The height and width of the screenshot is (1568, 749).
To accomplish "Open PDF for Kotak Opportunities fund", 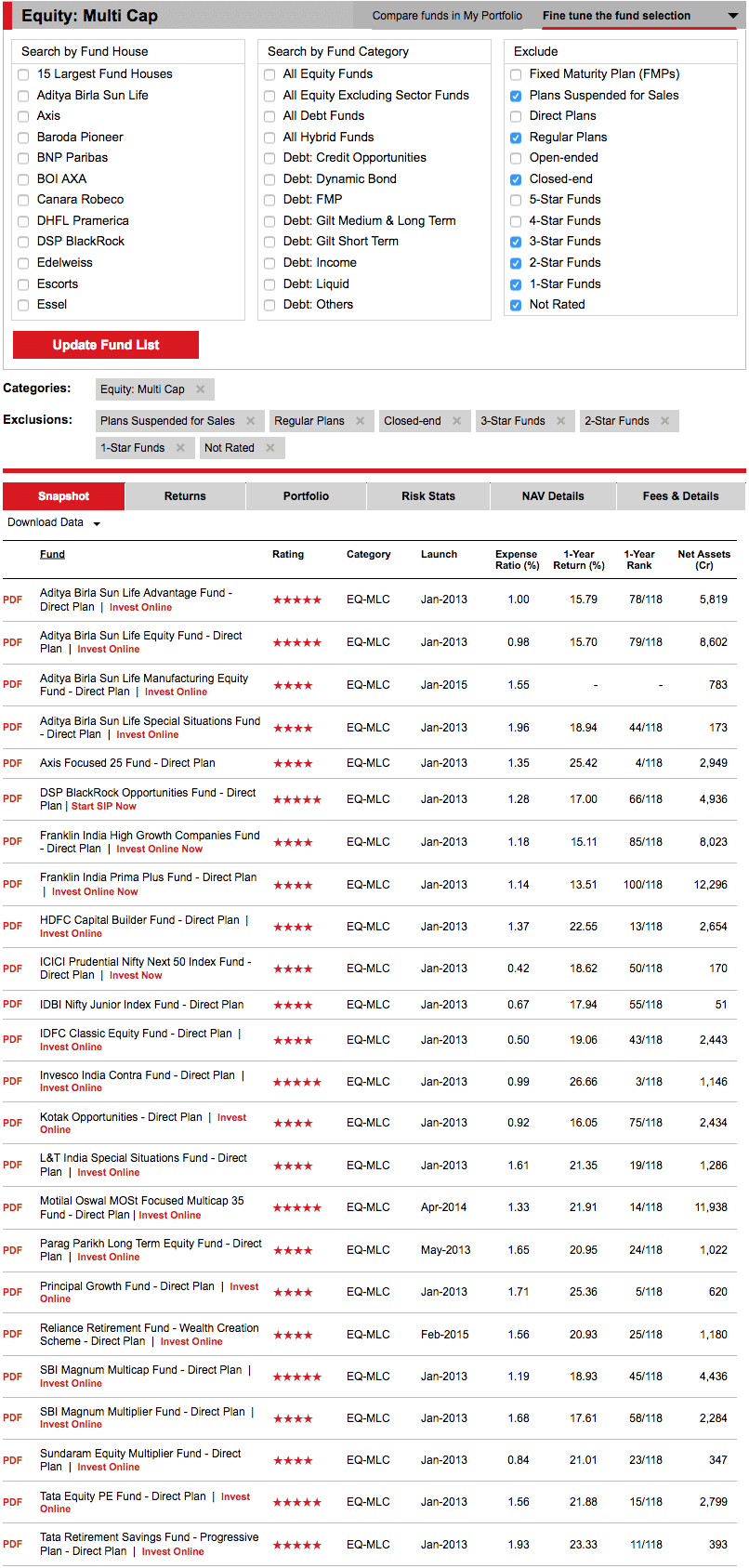I will (x=12, y=1124).
